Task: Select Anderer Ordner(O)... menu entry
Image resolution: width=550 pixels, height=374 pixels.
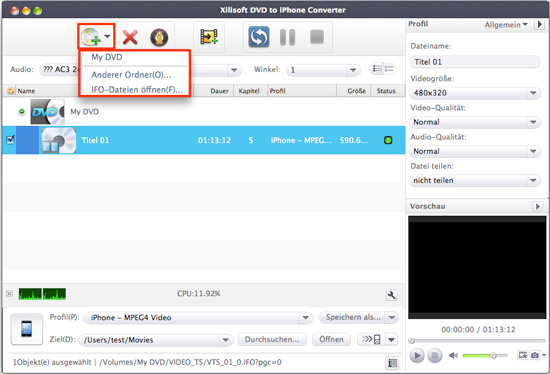Action: pos(131,75)
